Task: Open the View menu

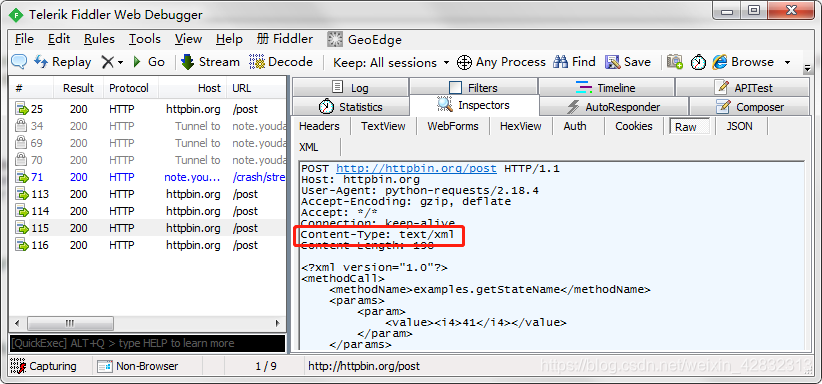Action: (188, 39)
